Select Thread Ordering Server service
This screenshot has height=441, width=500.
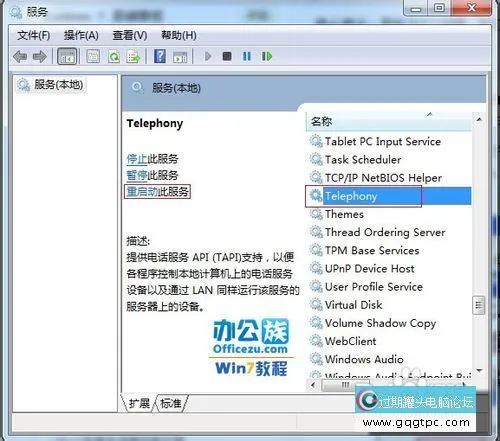click(389, 232)
